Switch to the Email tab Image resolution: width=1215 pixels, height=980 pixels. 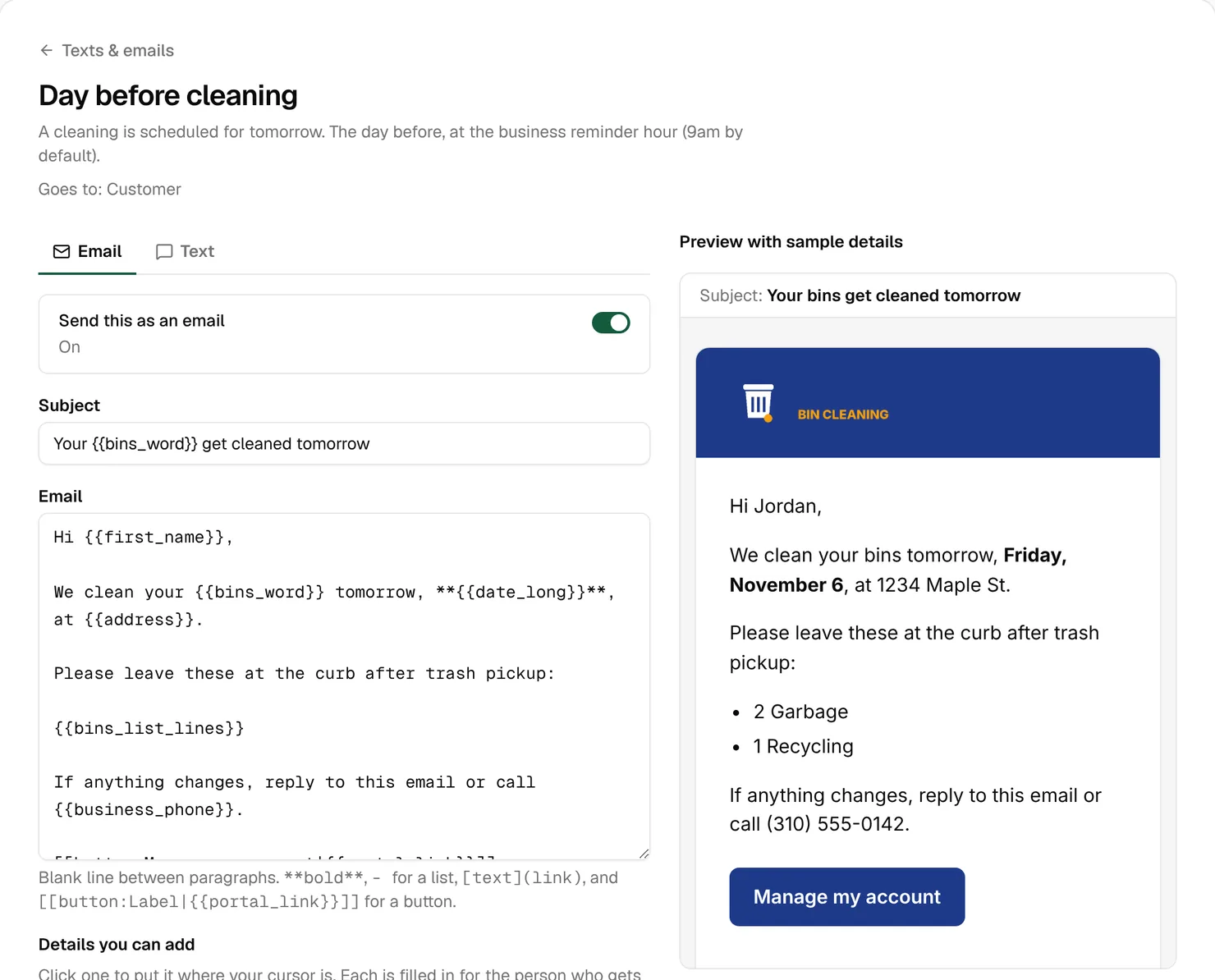pos(87,251)
